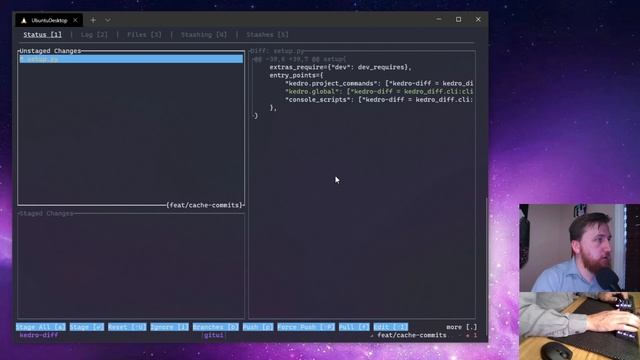Screen dimensions: 640x360
Task: Click the Stage All [a] command
Action: (40, 327)
